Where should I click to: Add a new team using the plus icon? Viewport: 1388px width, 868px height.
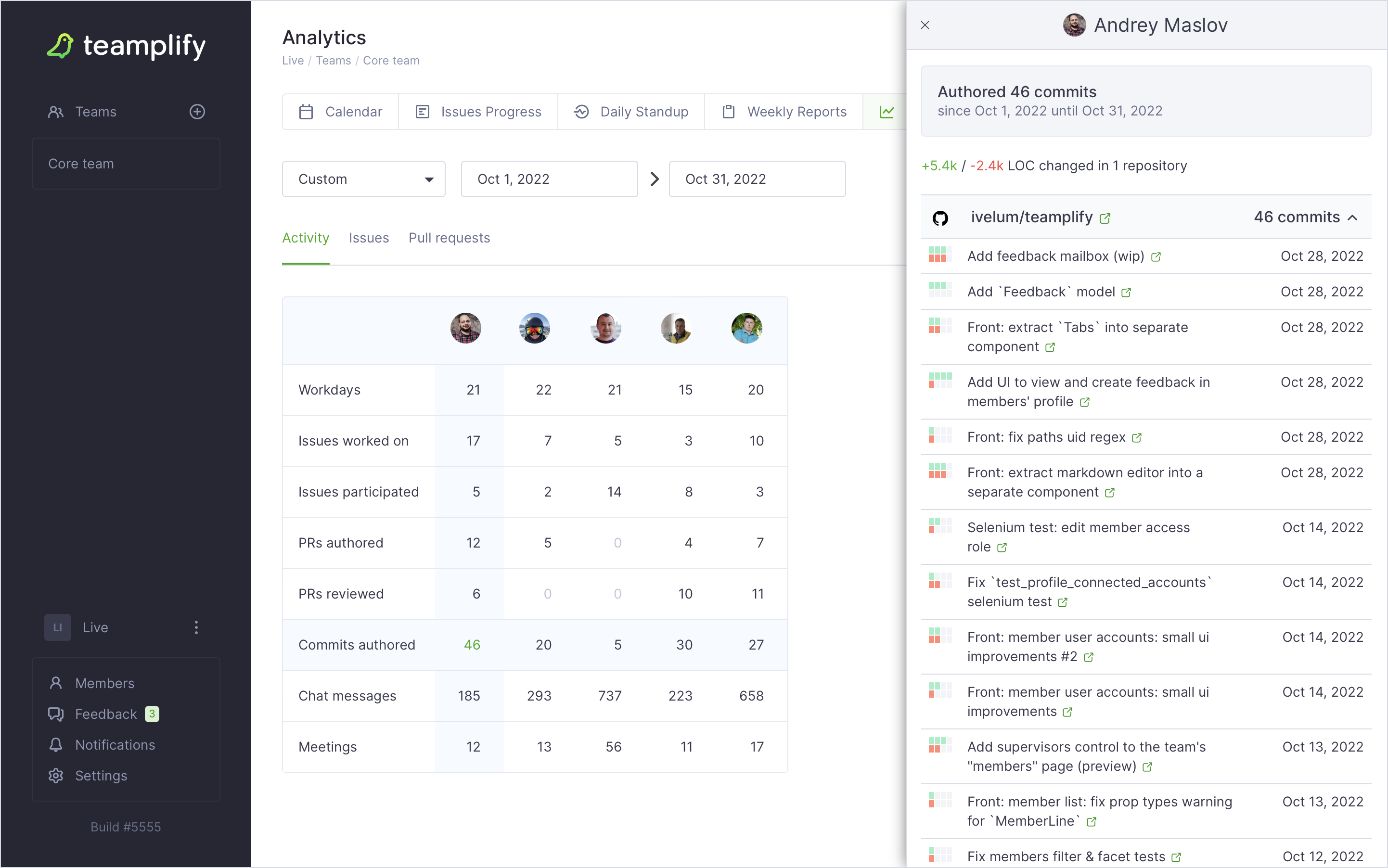tap(197, 111)
